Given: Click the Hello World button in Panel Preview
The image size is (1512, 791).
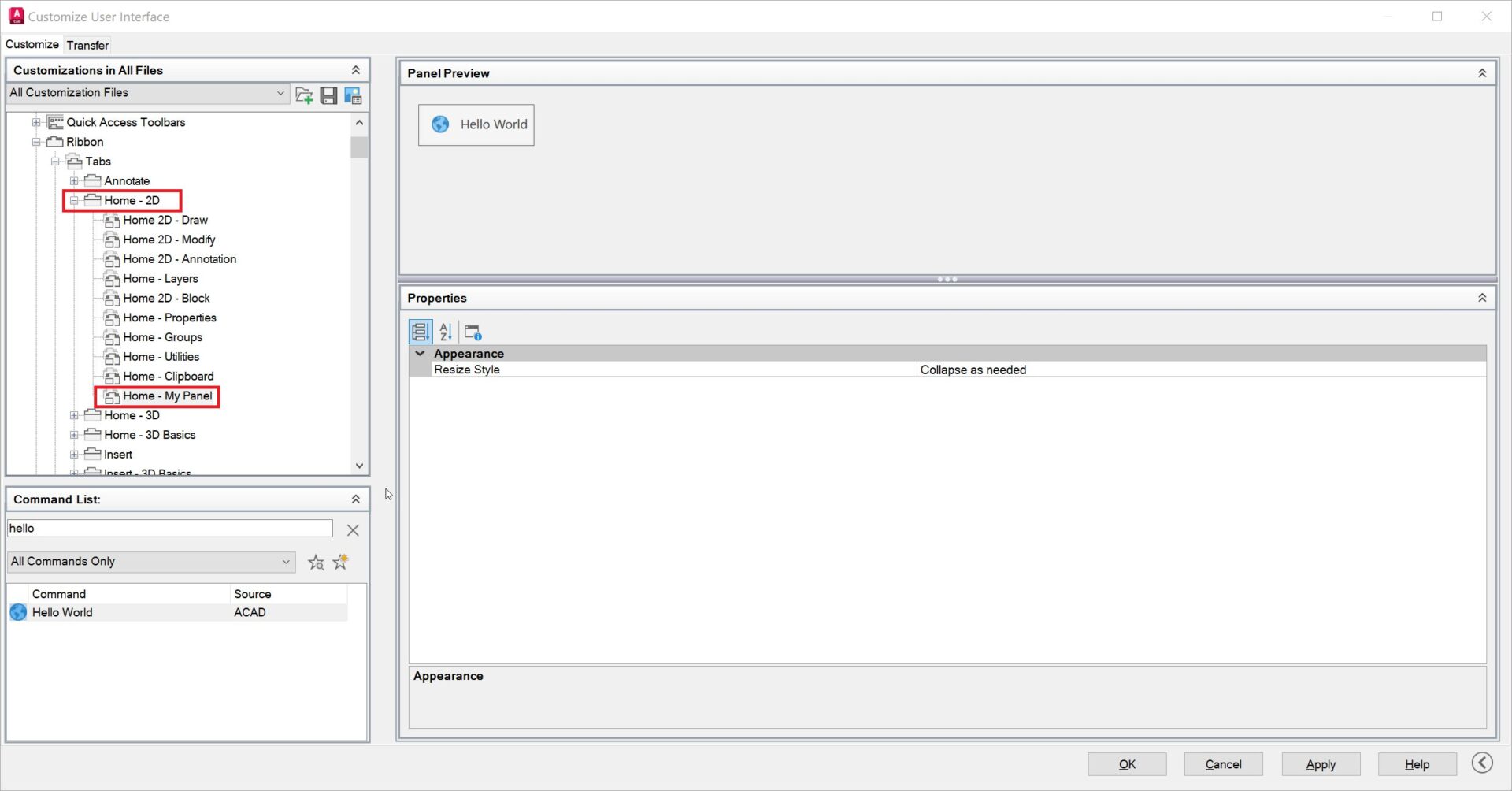Looking at the screenshot, I should (476, 124).
